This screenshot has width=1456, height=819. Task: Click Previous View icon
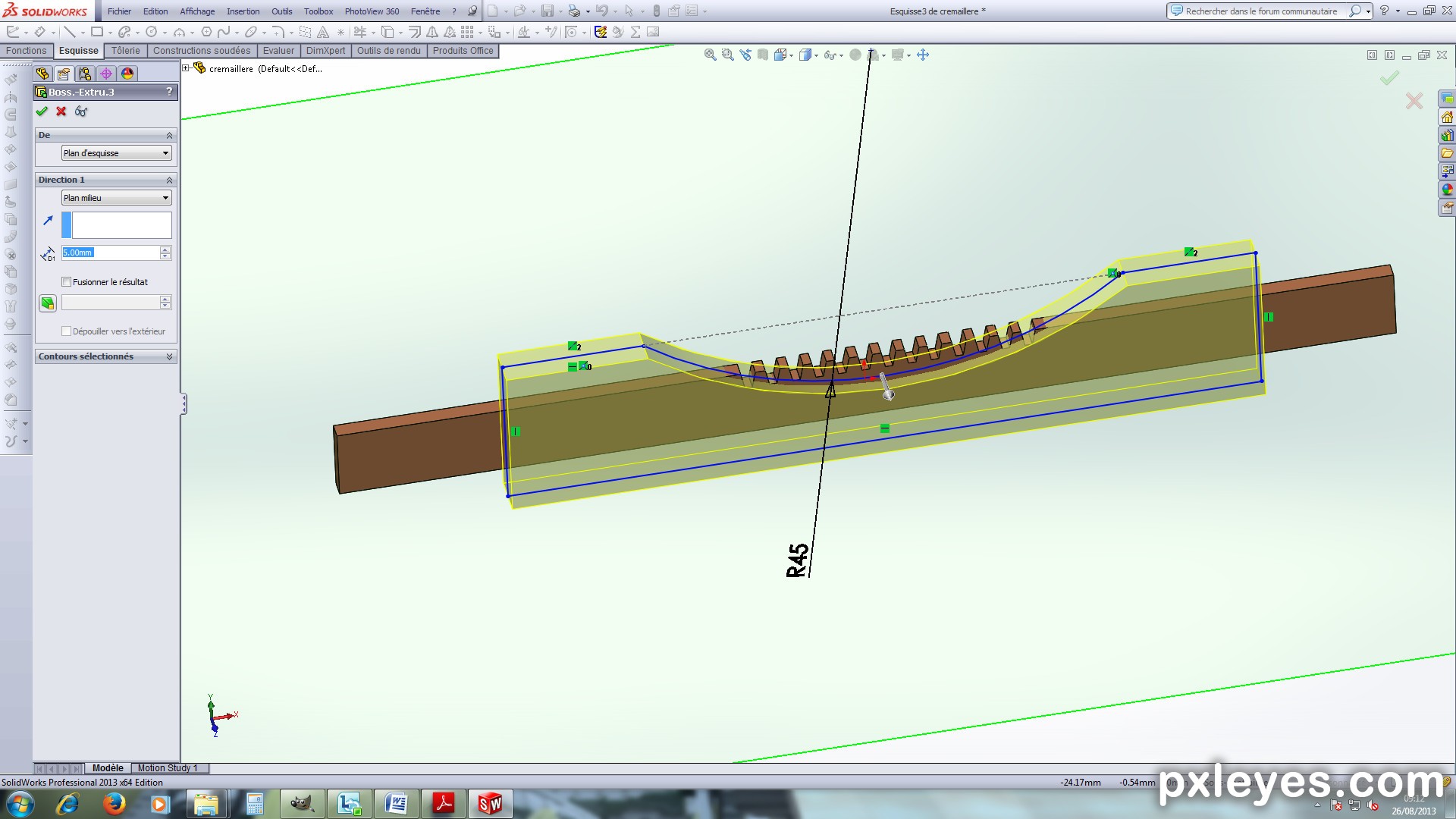pos(745,55)
